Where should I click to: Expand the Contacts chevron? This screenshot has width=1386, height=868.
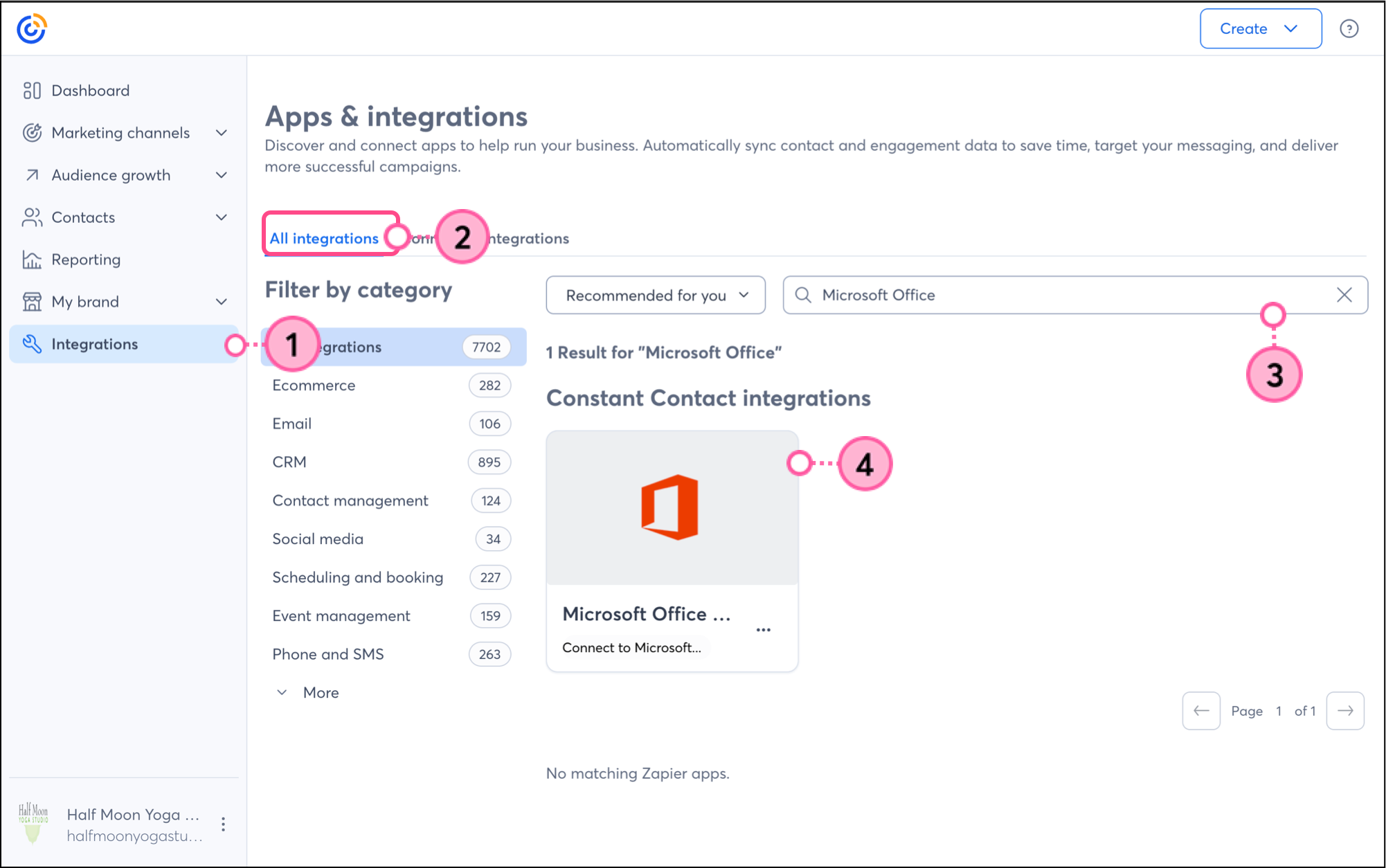pyautogui.click(x=222, y=217)
